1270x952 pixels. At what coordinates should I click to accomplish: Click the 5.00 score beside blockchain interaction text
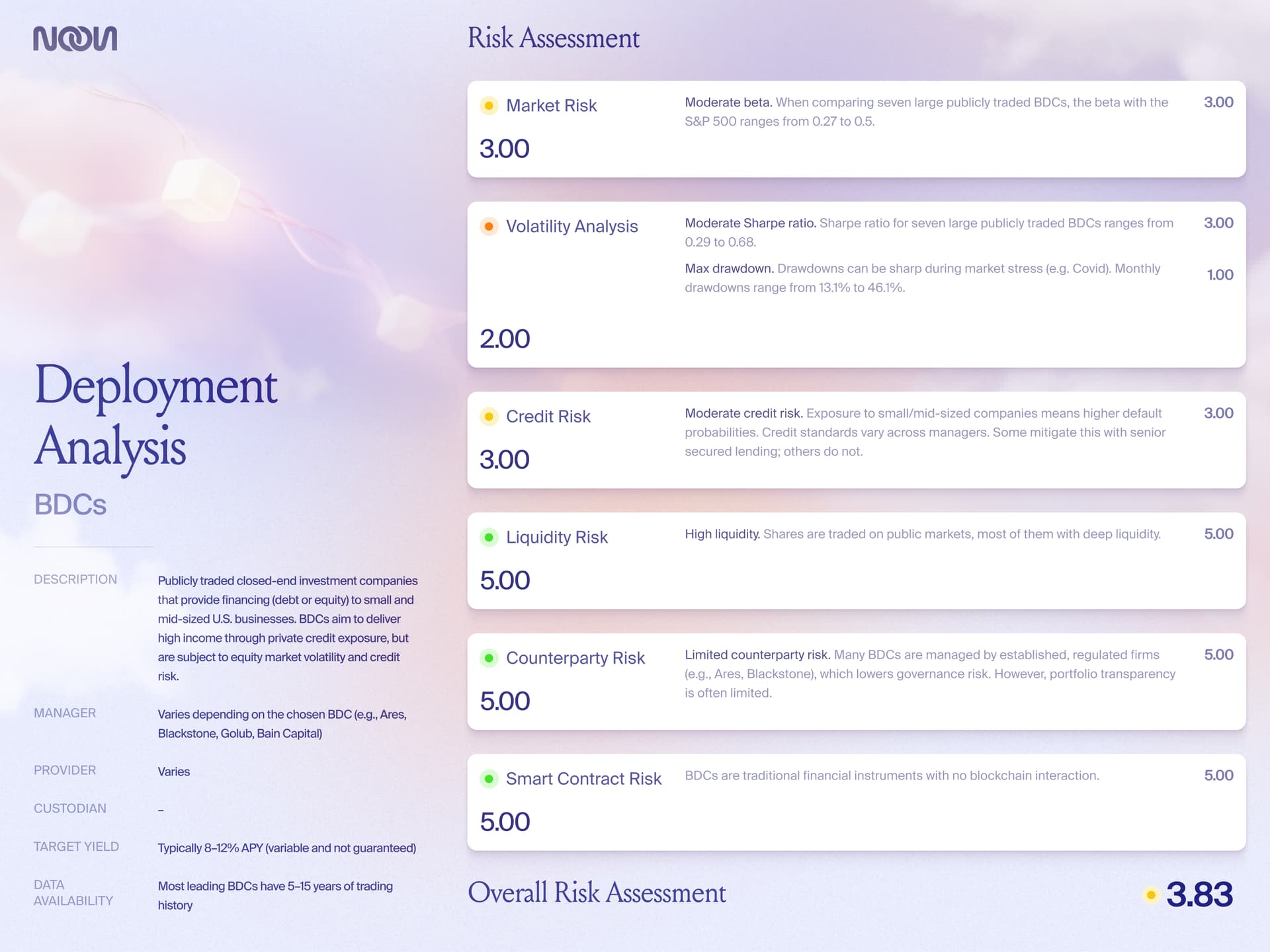coord(1218,775)
